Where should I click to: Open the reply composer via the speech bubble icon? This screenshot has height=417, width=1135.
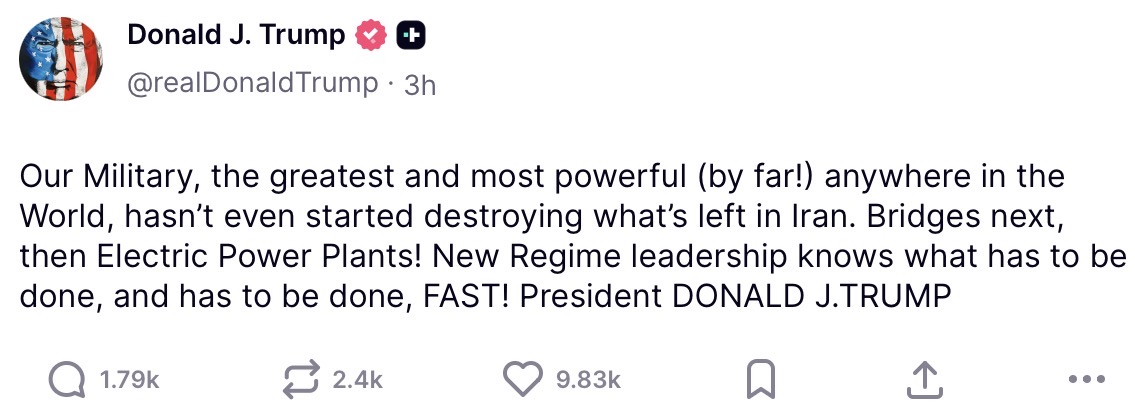(66, 379)
